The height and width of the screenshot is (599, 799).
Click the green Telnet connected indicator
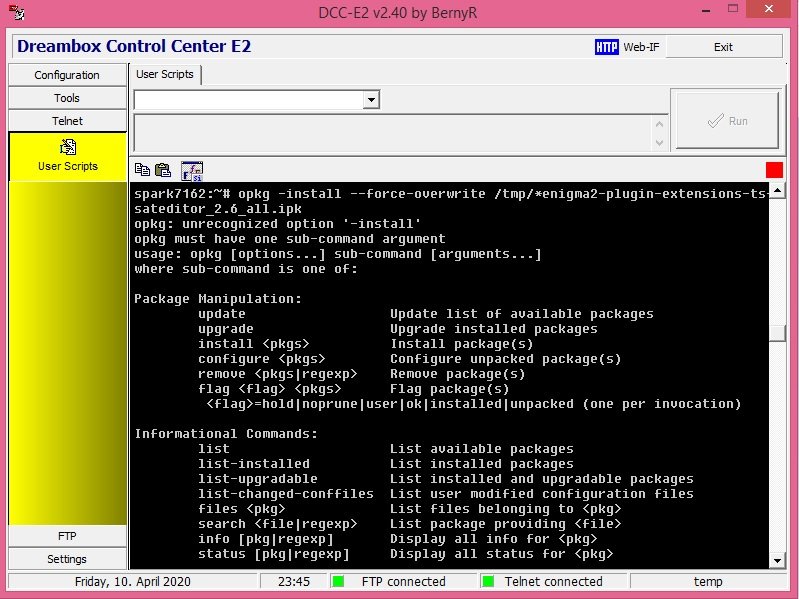coord(488,581)
